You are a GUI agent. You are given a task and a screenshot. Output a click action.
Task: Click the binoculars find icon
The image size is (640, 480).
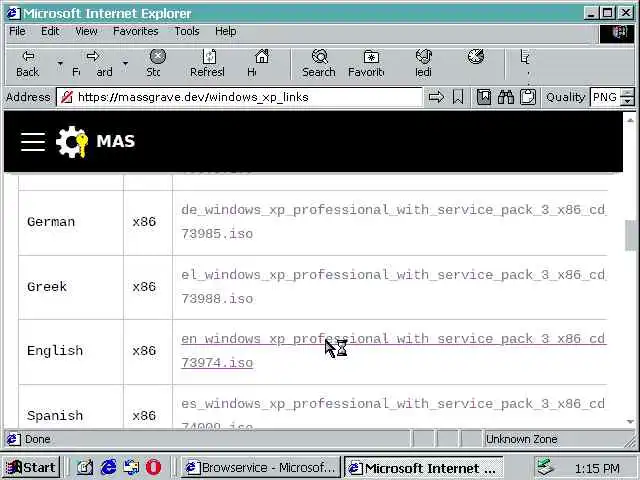click(506, 97)
